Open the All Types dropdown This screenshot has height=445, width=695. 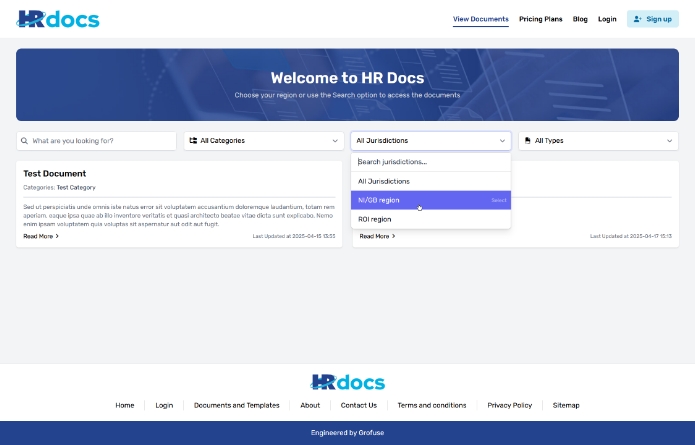pos(598,141)
